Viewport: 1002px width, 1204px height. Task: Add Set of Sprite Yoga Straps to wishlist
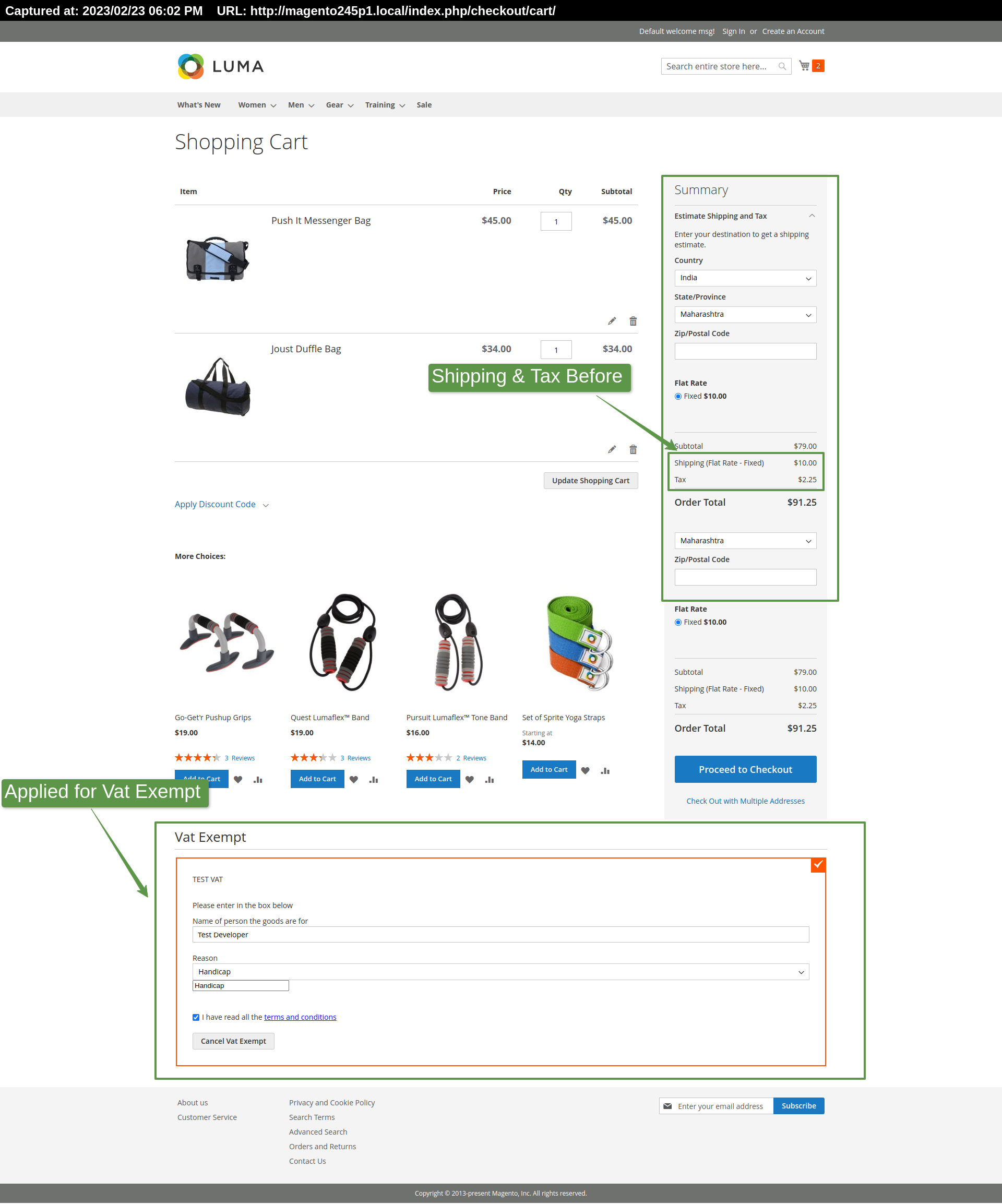pyautogui.click(x=585, y=770)
